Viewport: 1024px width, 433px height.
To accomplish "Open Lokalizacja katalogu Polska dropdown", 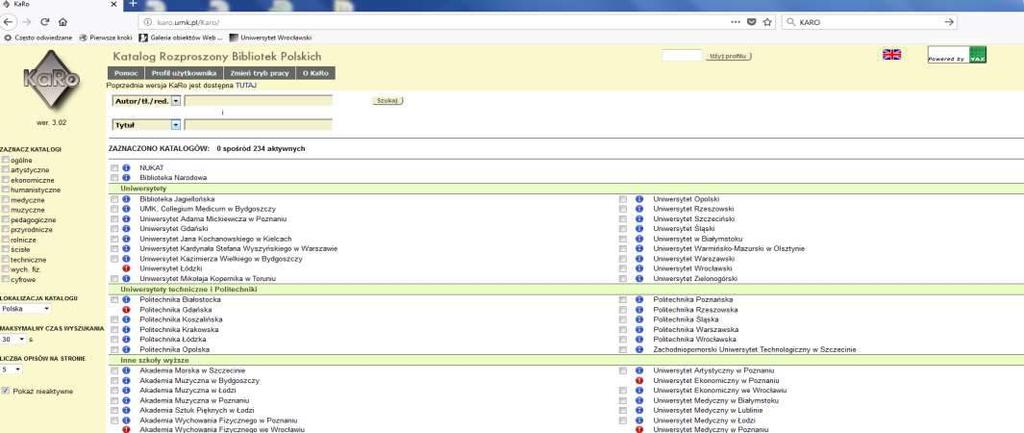I will [25, 309].
